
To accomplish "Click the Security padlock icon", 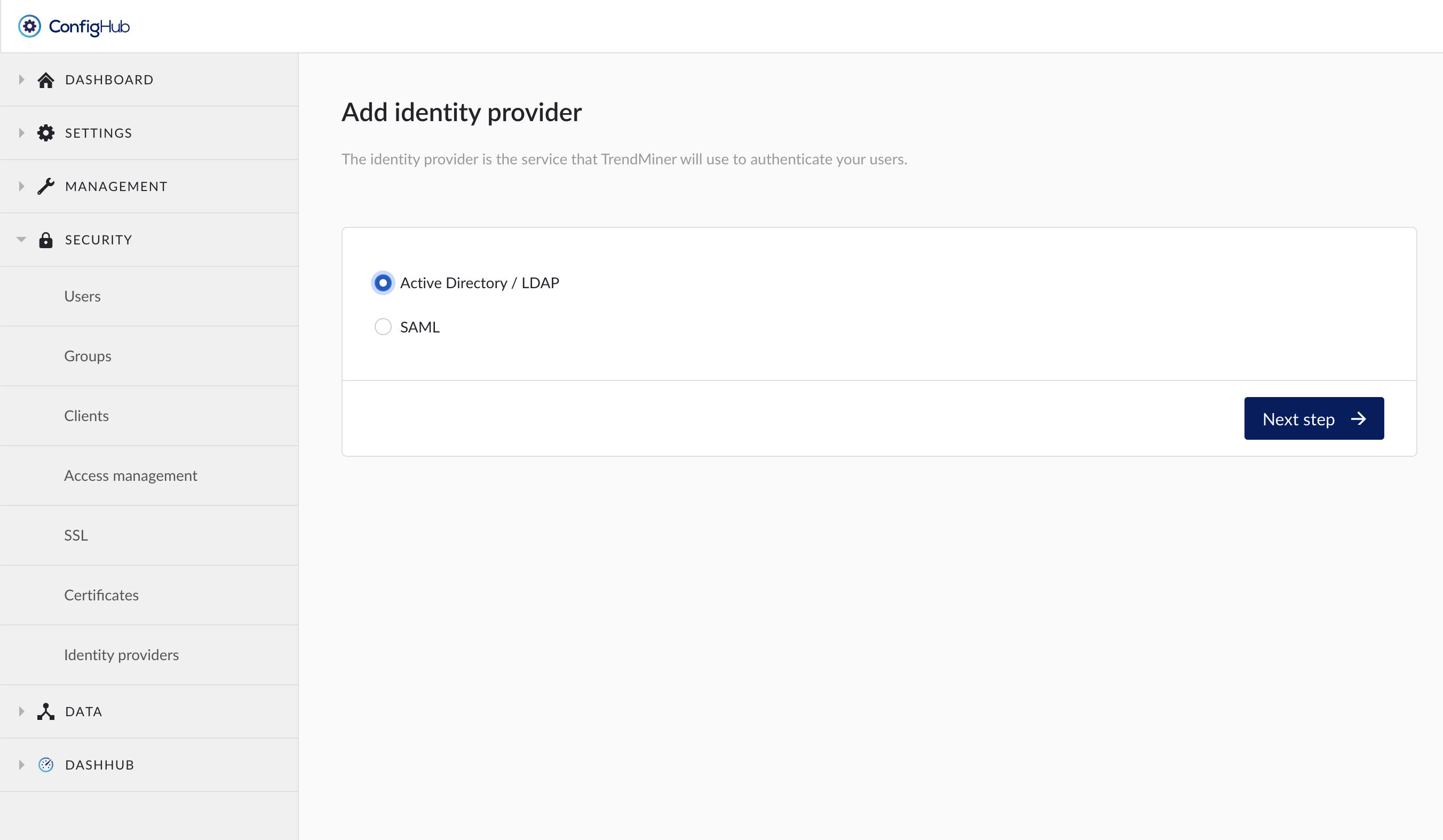I will [x=46, y=240].
